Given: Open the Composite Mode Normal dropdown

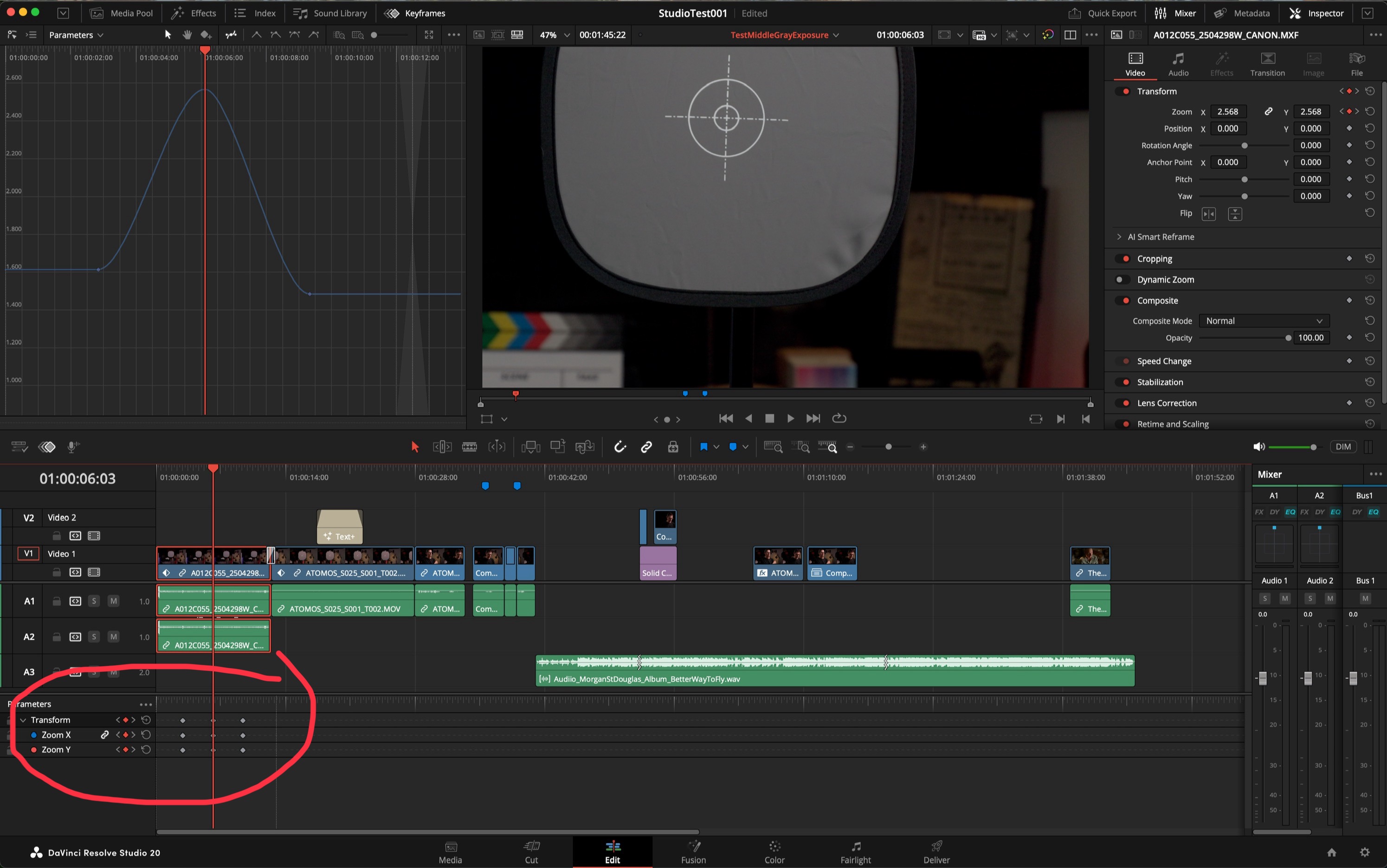Looking at the screenshot, I should click(1264, 321).
